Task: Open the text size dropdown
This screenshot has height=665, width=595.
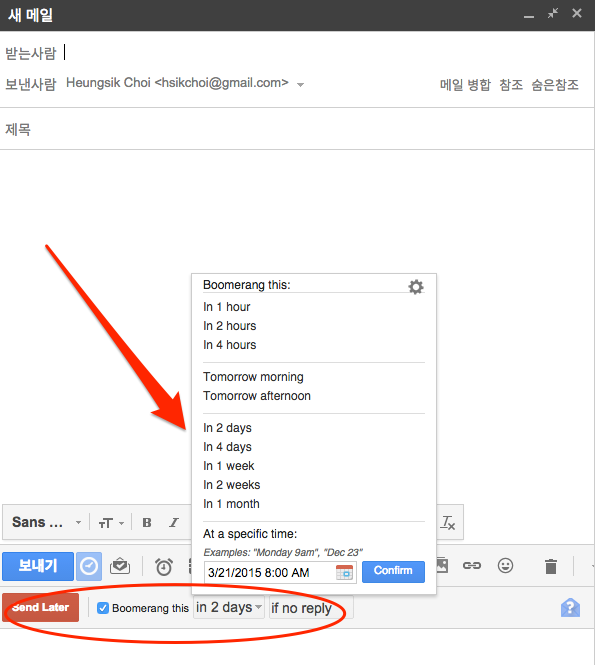Action: click(x=111, y=523)
